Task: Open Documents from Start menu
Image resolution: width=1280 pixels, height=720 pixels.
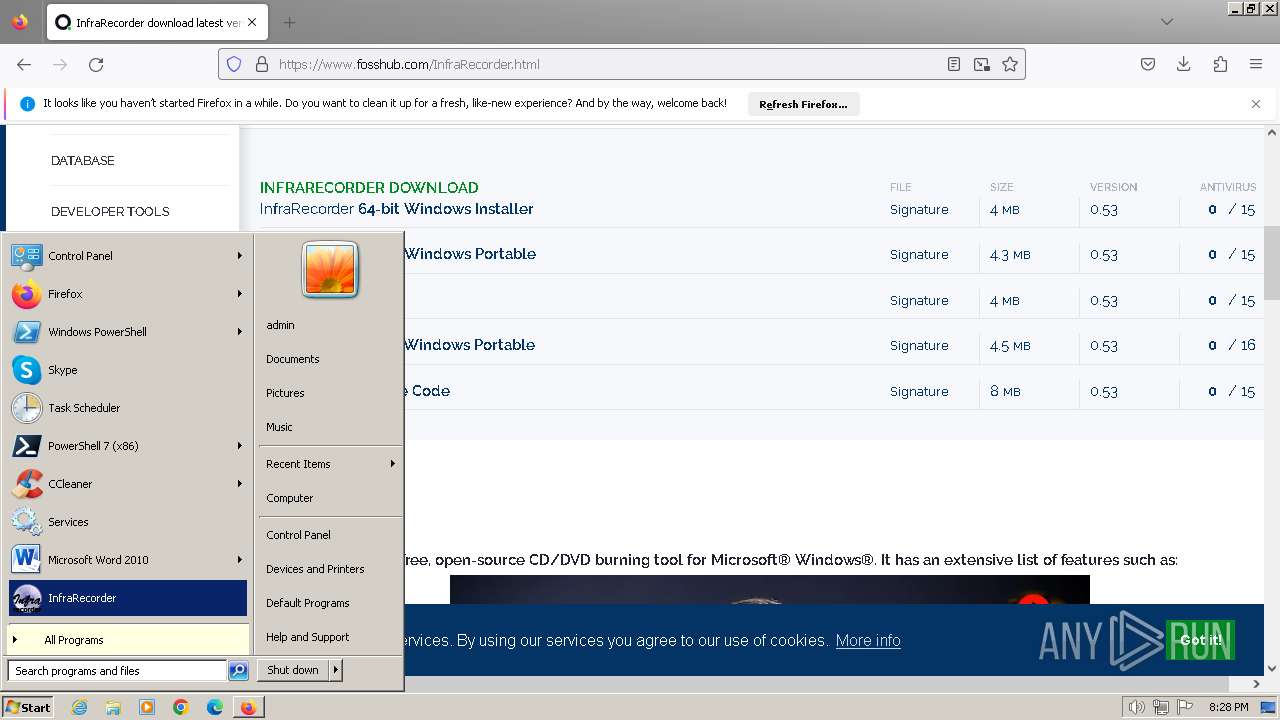Action: point(330,359)
